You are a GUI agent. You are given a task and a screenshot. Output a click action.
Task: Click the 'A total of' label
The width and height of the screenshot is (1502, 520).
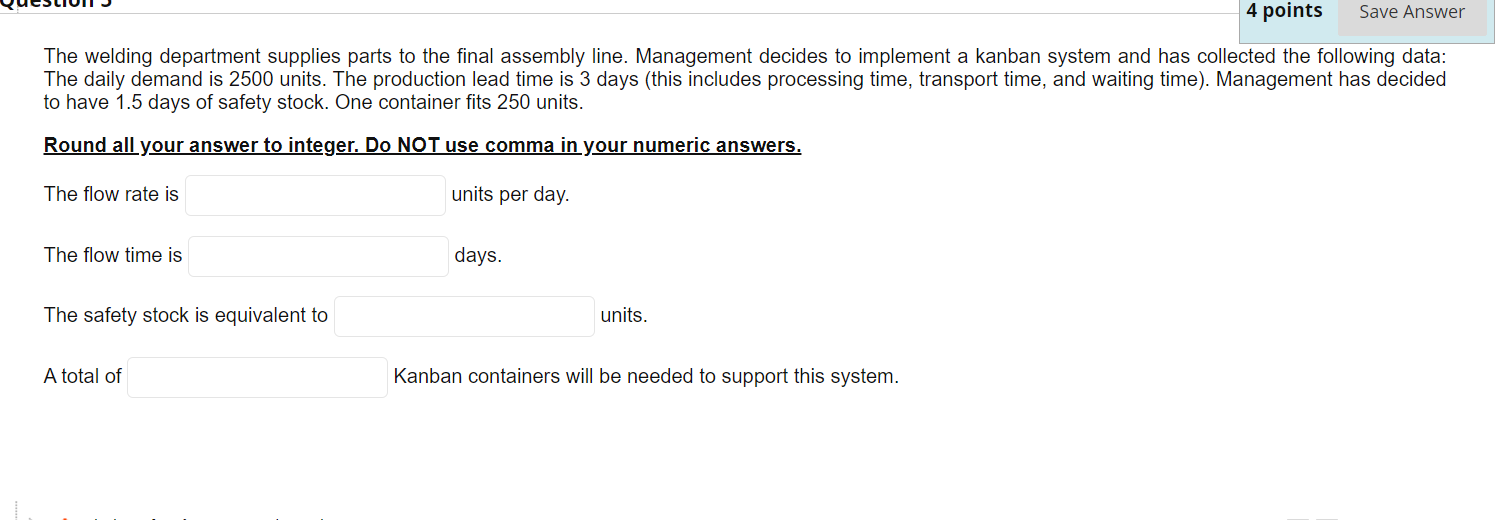[x=82, y=377]
